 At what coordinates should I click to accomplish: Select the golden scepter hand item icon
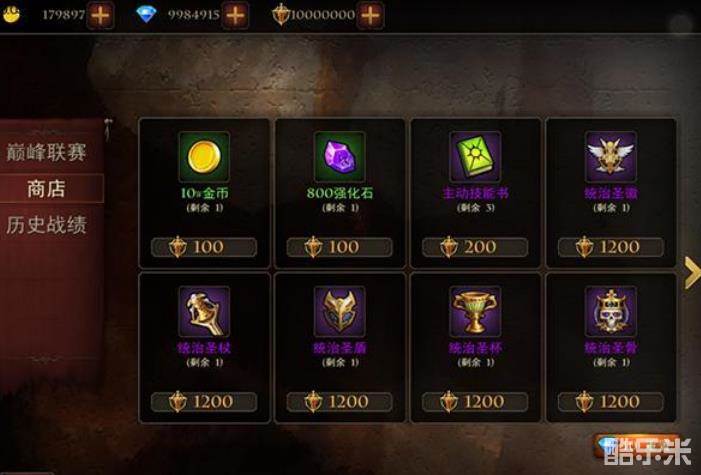coord(204,311)
